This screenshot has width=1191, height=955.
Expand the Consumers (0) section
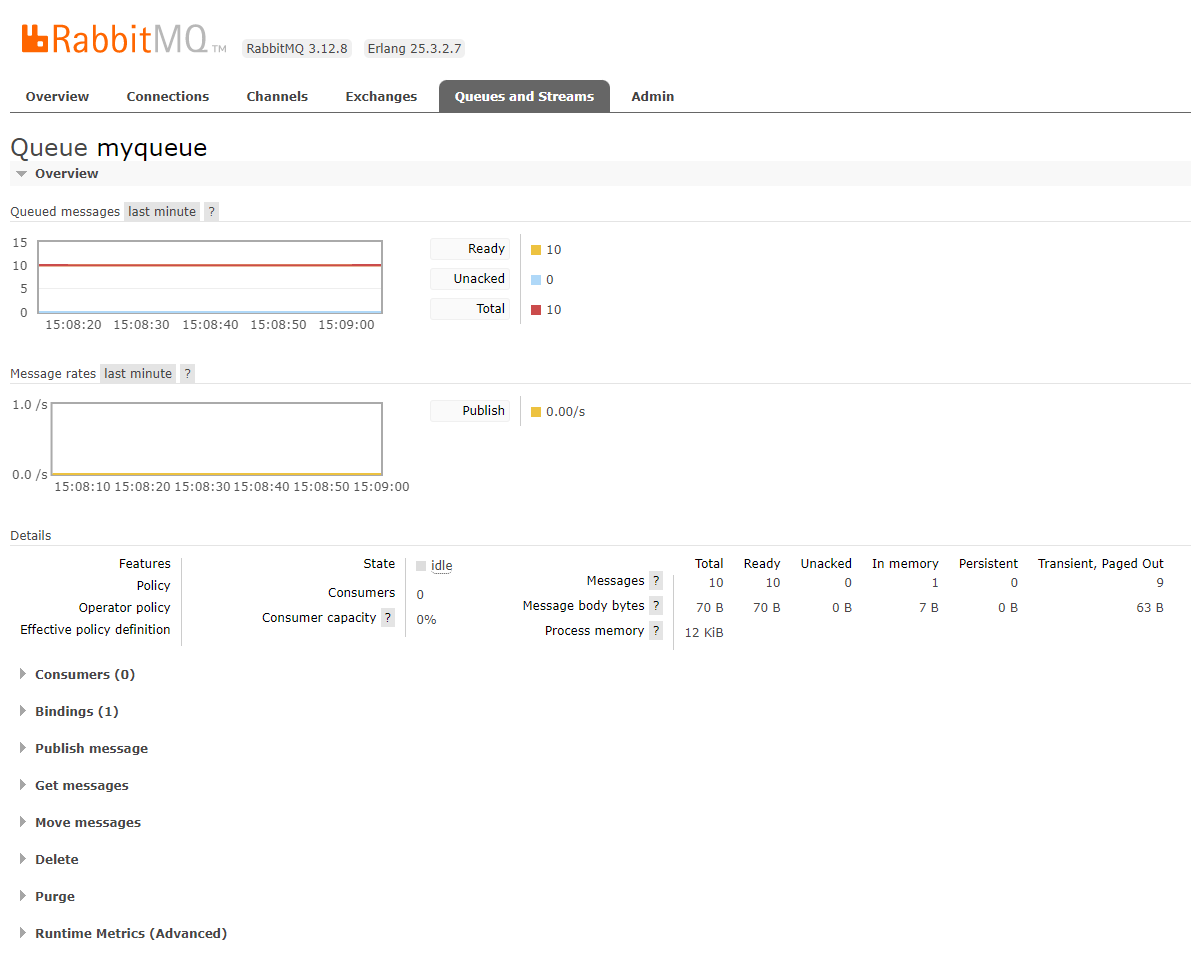(x=84, y=675)
